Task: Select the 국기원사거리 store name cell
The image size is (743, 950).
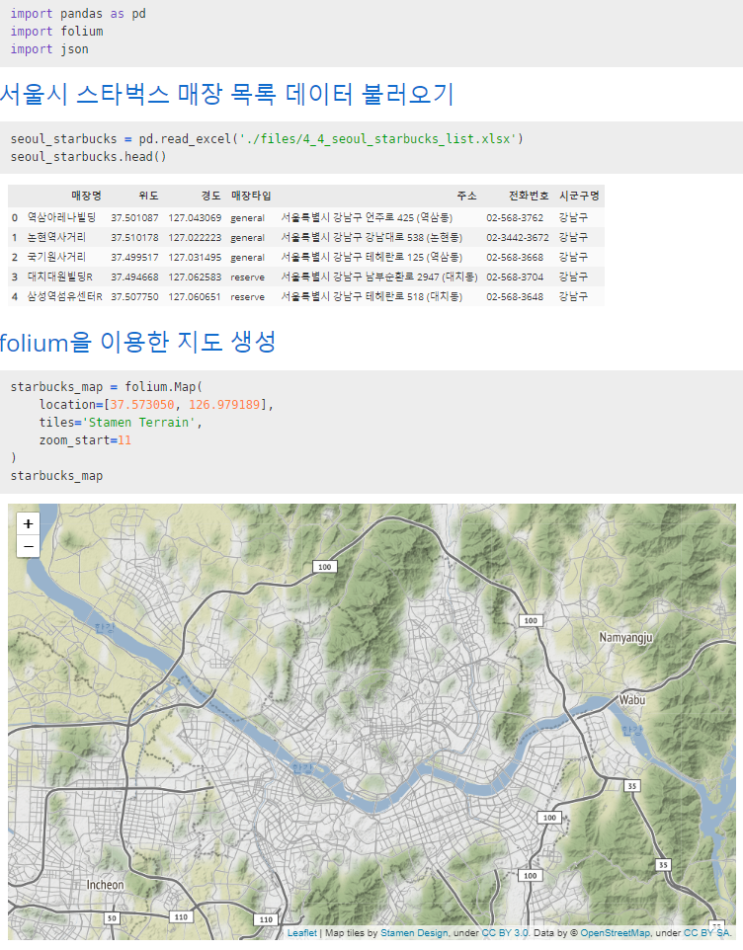Action: 57,257
